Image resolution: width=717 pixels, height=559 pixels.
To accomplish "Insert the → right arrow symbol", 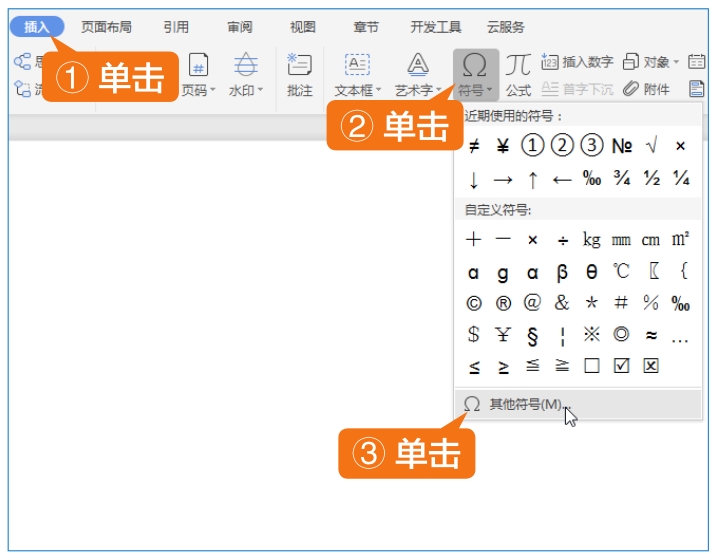I will click(x=503, y=180).
